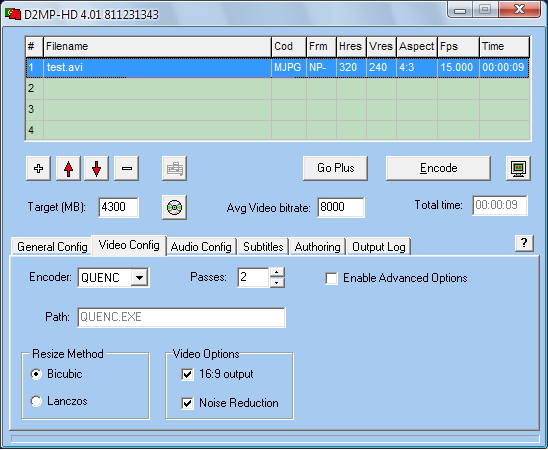The width and height of the screenshot is (548, 450).
Task: Toggle the Noise Reduction checkbox
Action: pyautogui.click(x=187, y=403)
